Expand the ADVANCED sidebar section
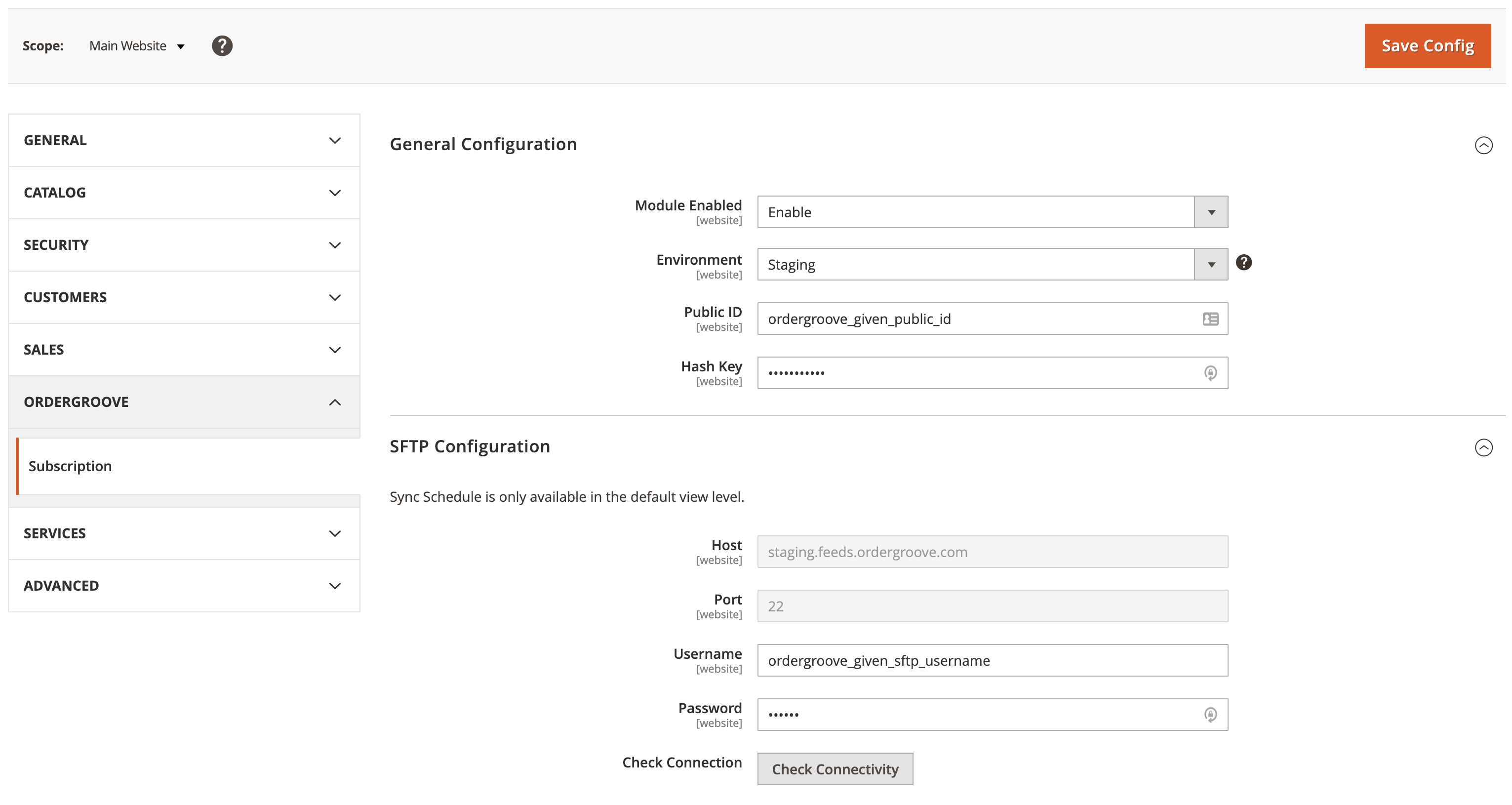Image resolution: width=1512 pixels, height=805 pixels. click(184, 586)
